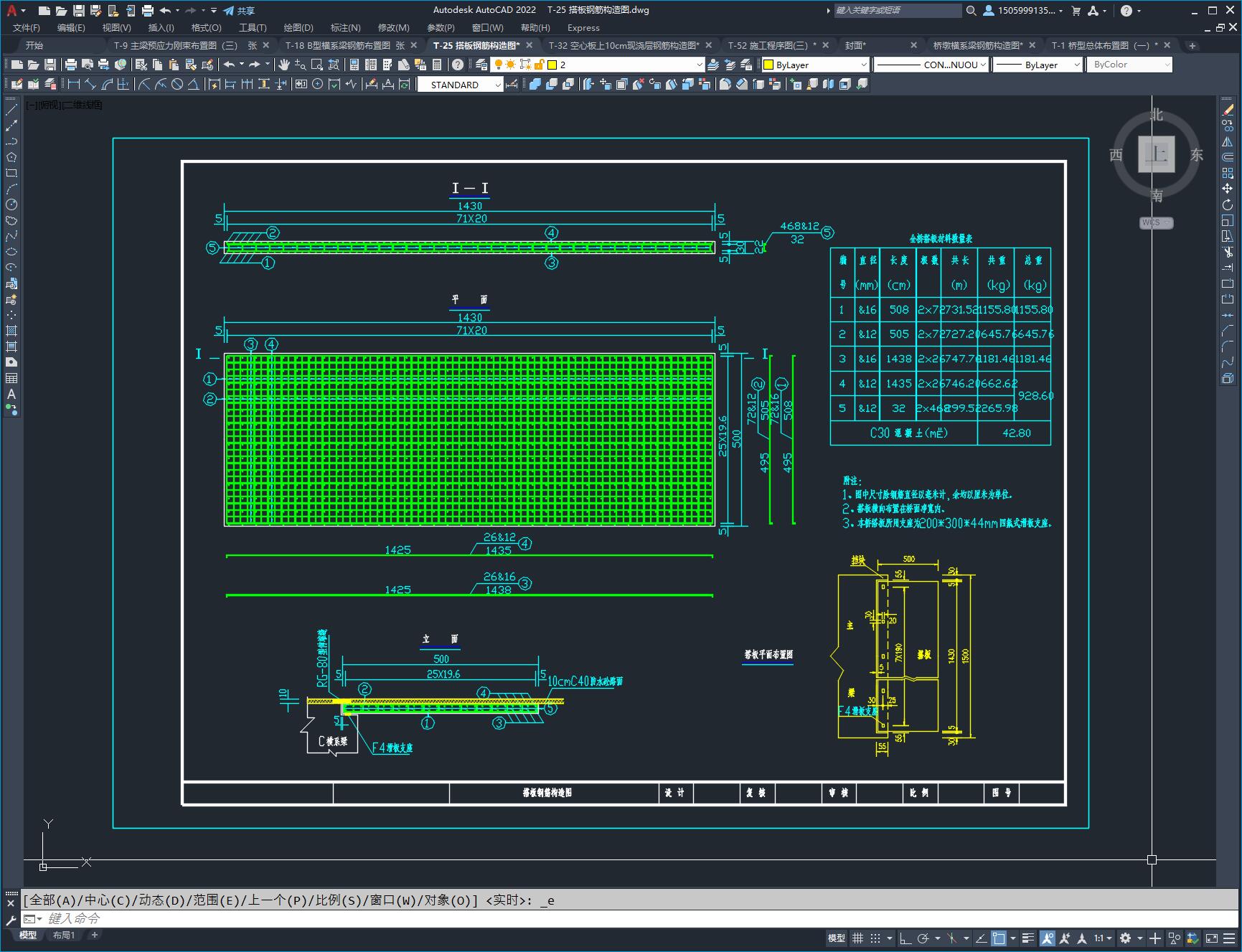The height and width of the screenshot is (952, 1242).
Task: Select the Line draw tool
Action: click(11, 110)
